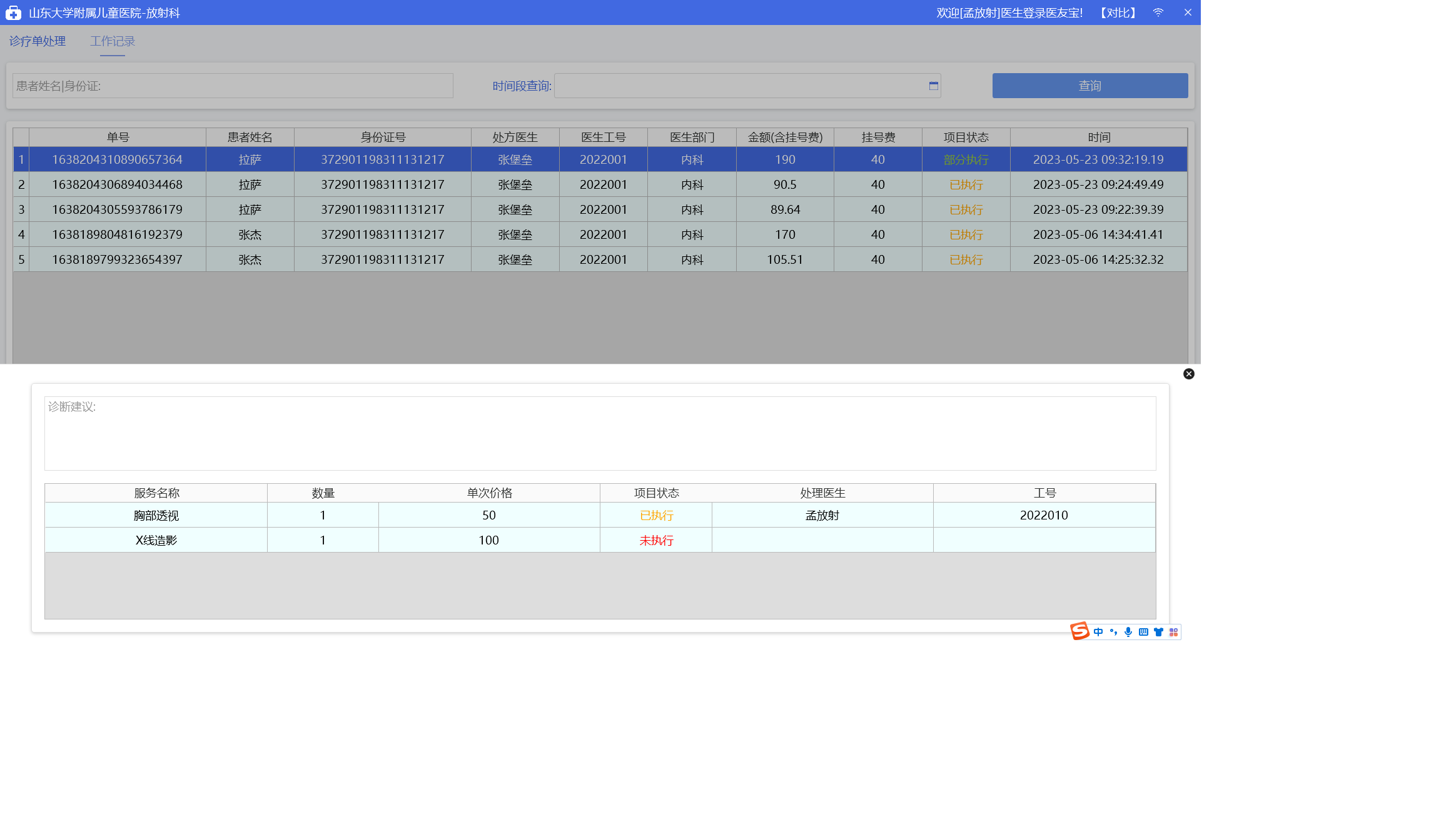Select the 胸部透视 service row

point(600,515)
